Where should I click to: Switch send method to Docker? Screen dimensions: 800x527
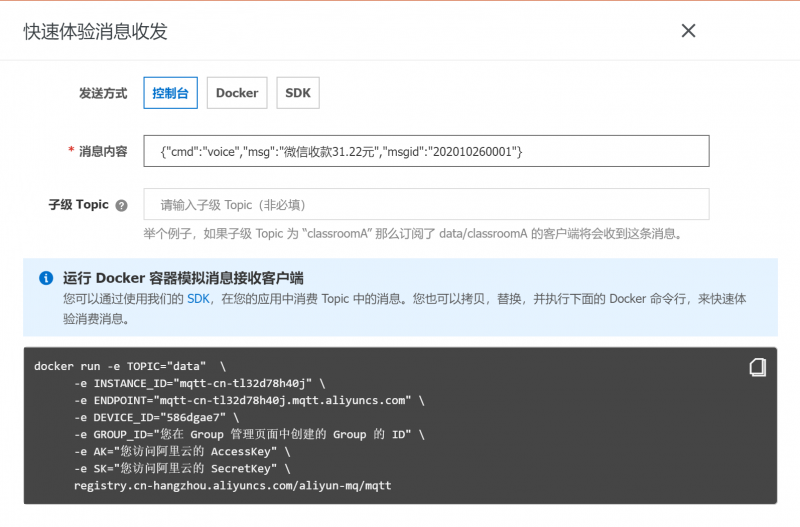coord(237,93)
